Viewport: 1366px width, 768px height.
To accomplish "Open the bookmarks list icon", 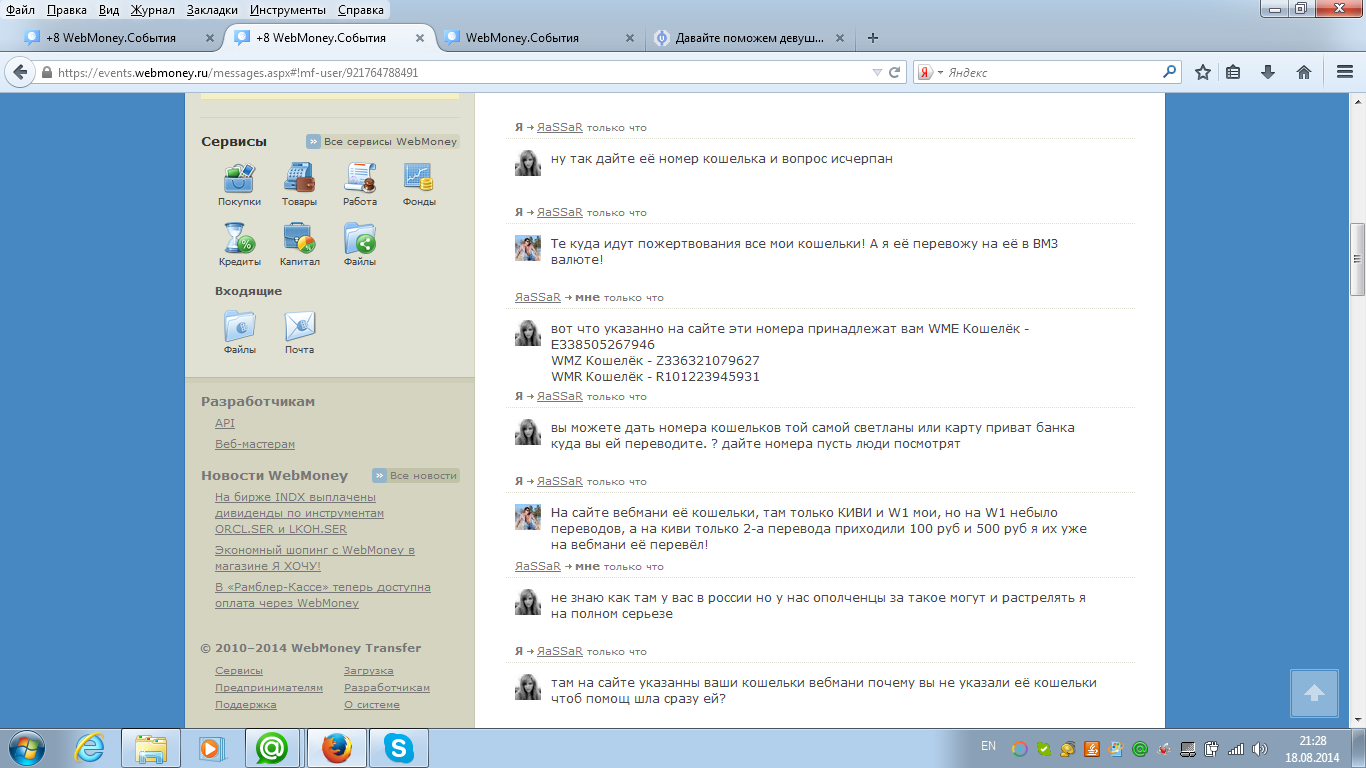I will pyautogui.click(x=1234, y=72).
